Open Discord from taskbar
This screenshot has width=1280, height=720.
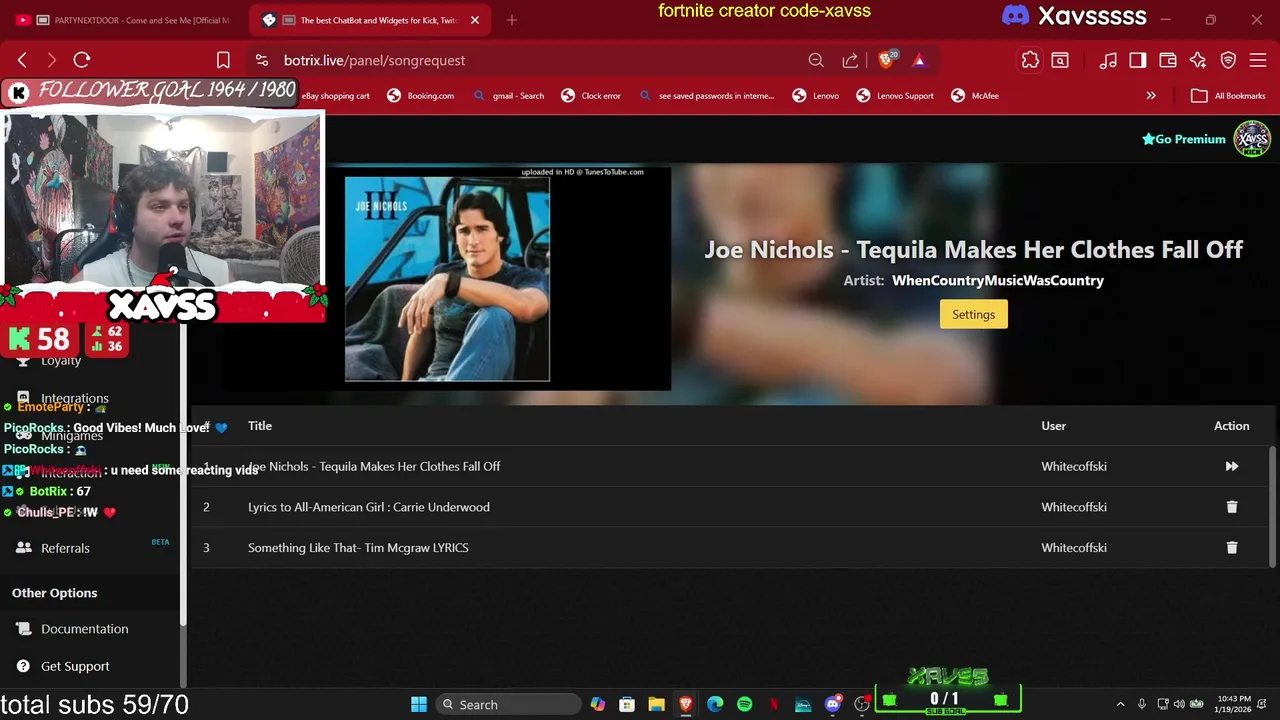pos(832,704)
